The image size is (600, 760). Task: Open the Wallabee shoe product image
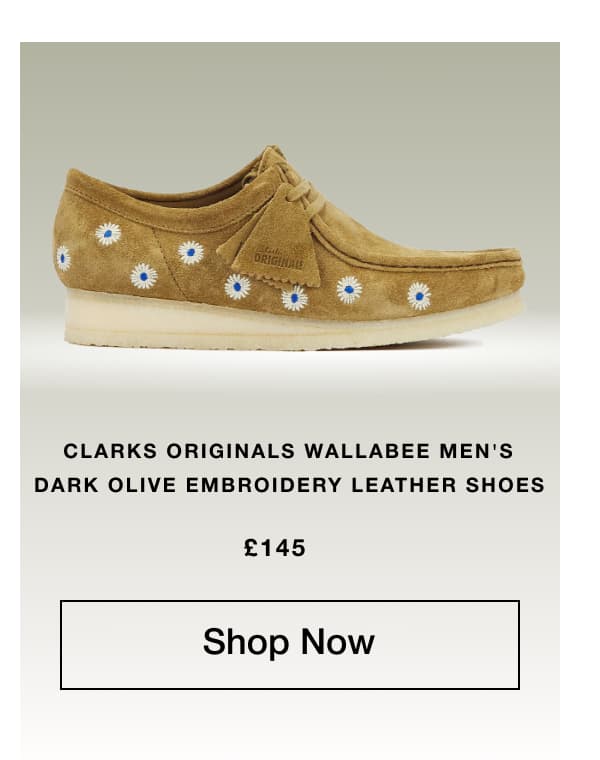pos(289,248)
